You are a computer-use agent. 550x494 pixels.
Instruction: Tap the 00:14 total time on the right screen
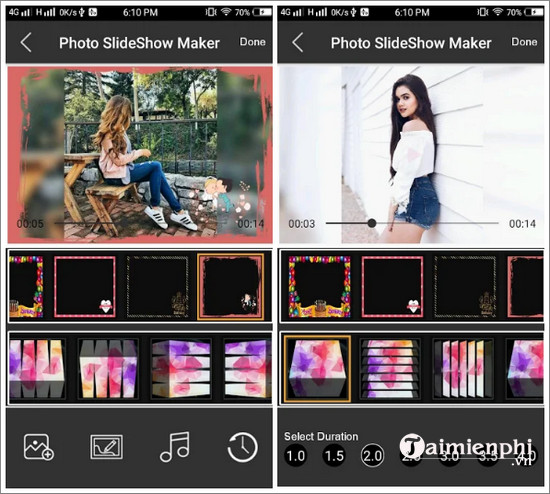pyautogui.click(x=522, y=223)
